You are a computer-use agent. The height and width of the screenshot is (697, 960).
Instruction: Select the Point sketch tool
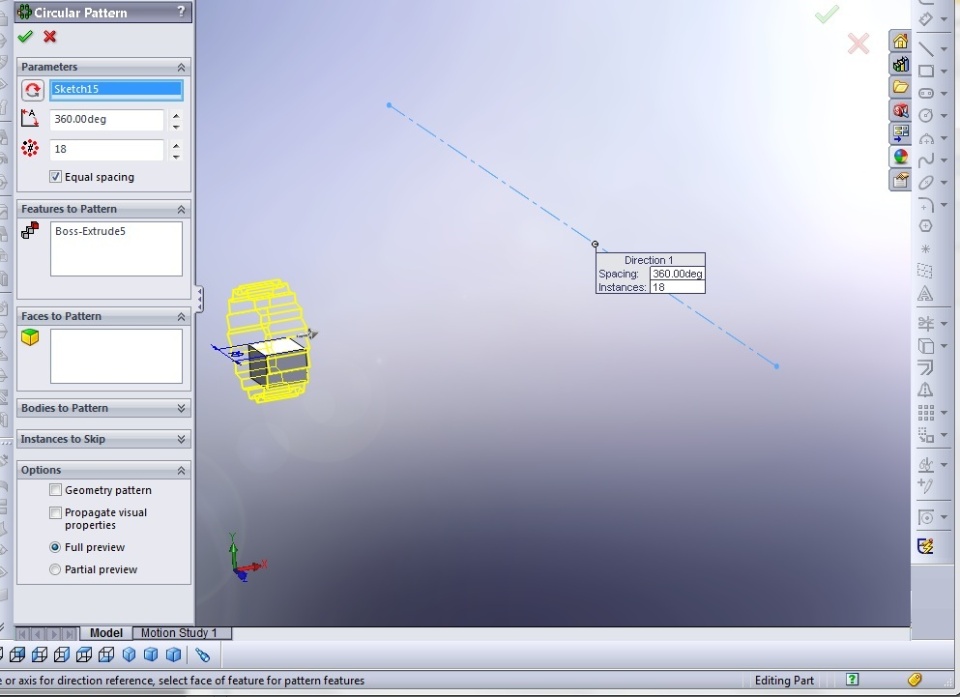pyautogui.click(x=926, y=249)
